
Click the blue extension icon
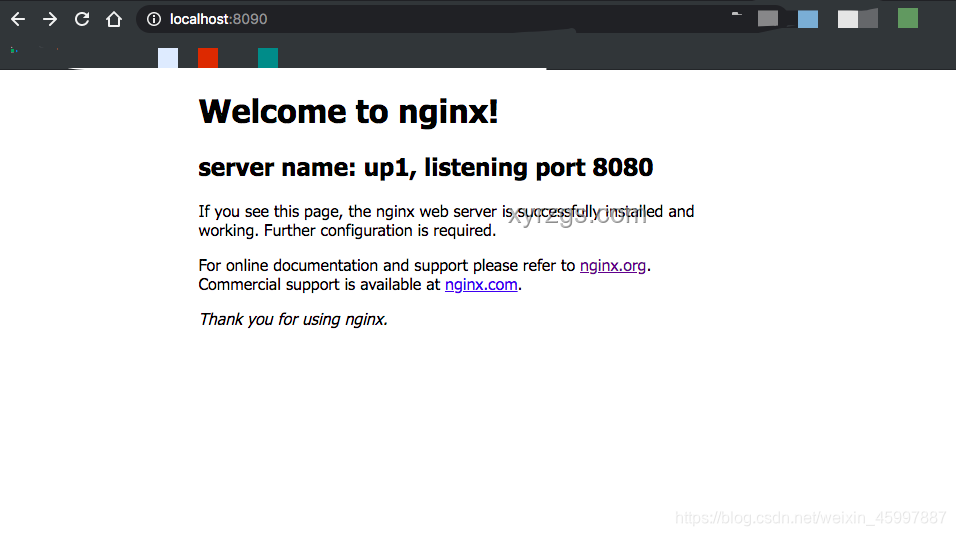click(808, 19)
